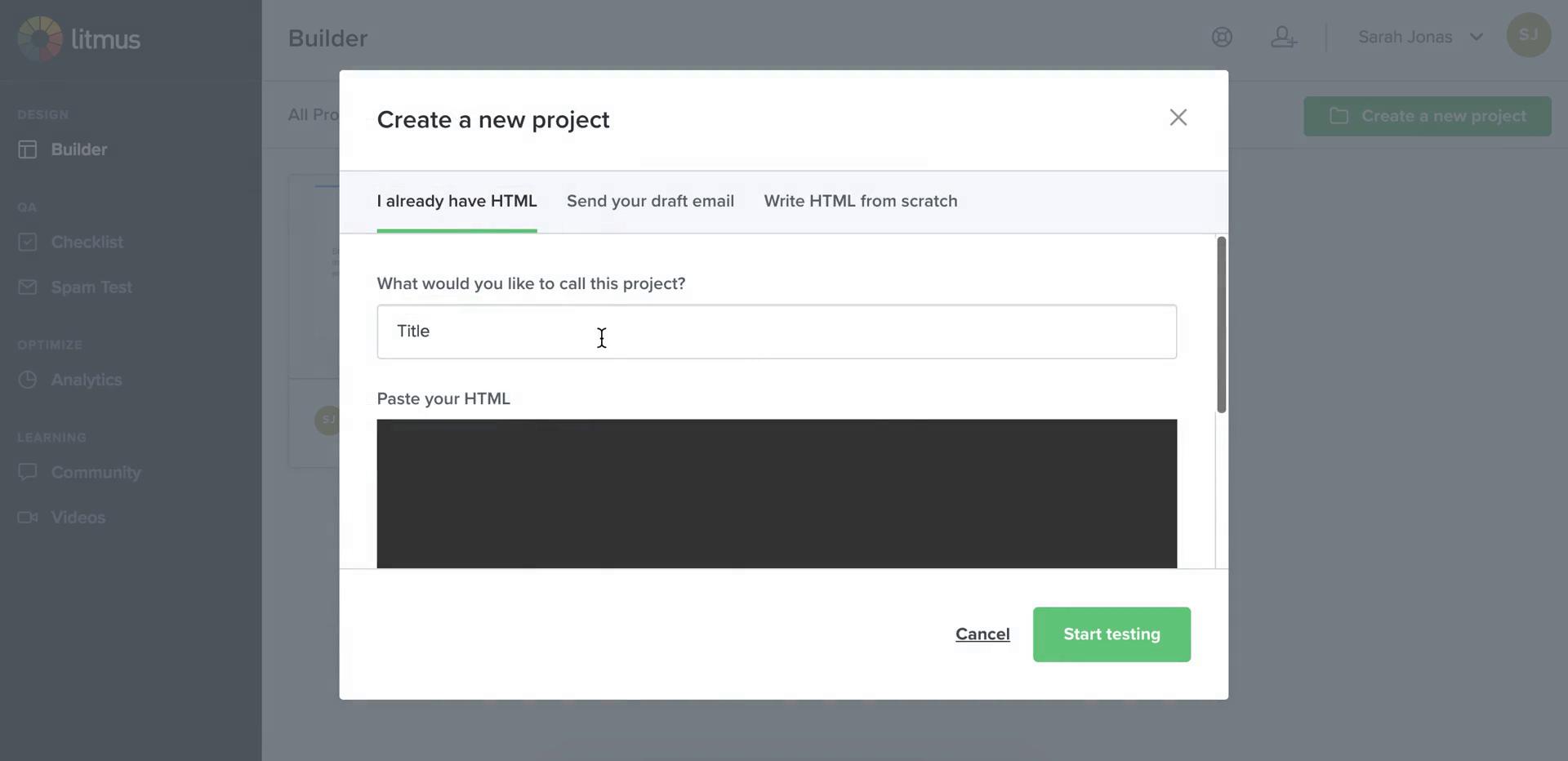Click the Cancel link
Image resolution: width=1568 pixels, height=761 pixels.
[x=982, y=634]
